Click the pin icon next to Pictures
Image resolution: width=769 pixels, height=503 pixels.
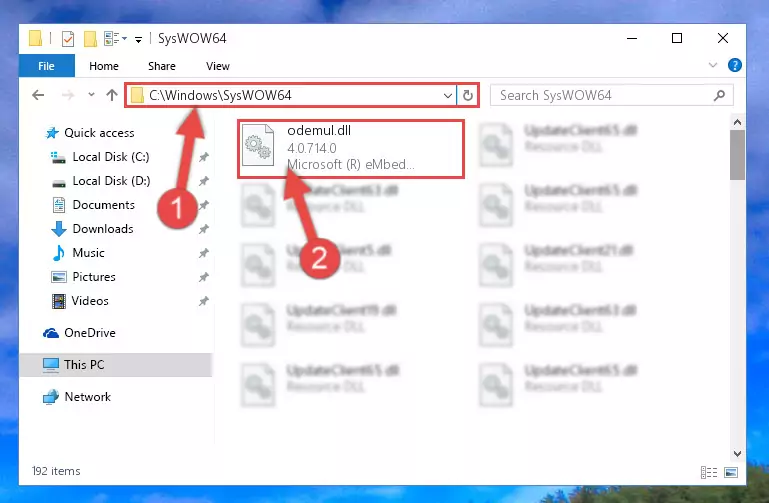pos(204,277)
